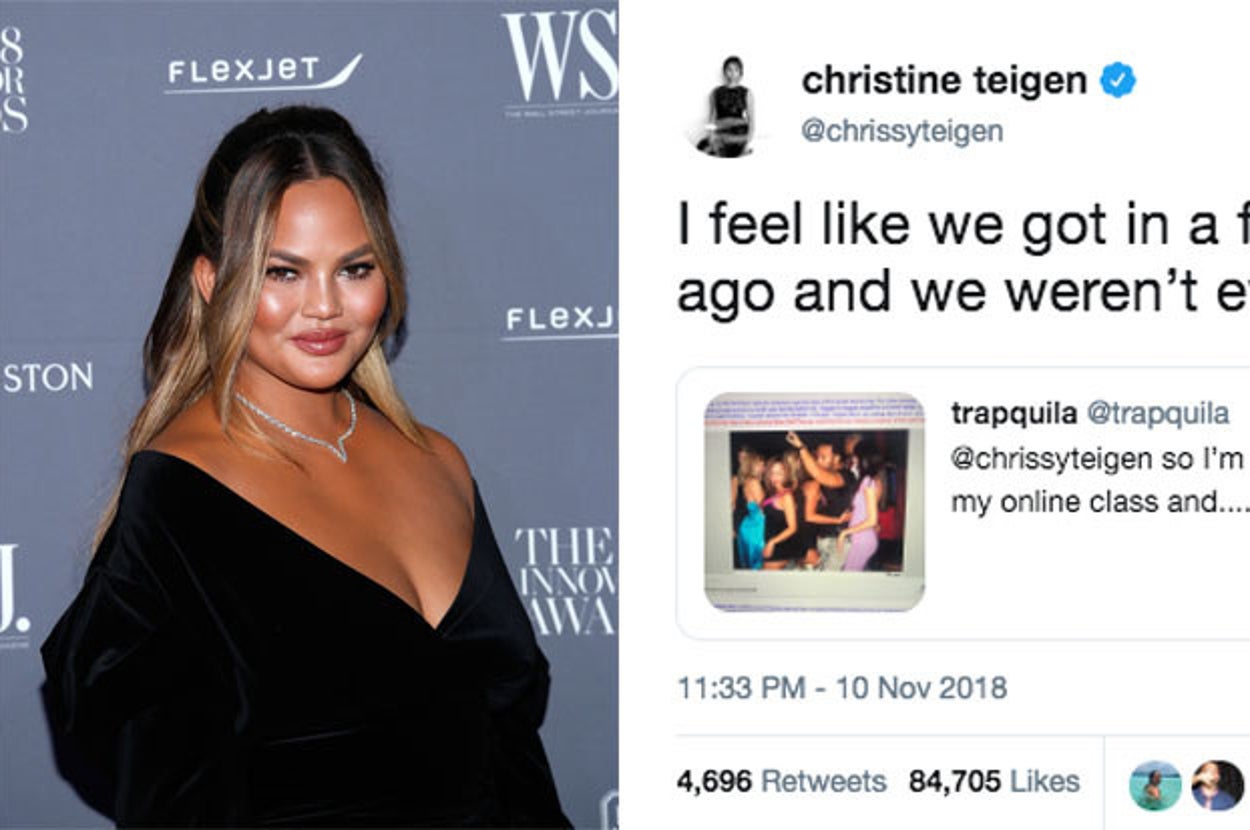The width and height of the screenshot is (1250, 830).
Task: Click the @chrissyteigen mention in quoted tweet
Action: pyautogui.click(x=1051, y=458)
